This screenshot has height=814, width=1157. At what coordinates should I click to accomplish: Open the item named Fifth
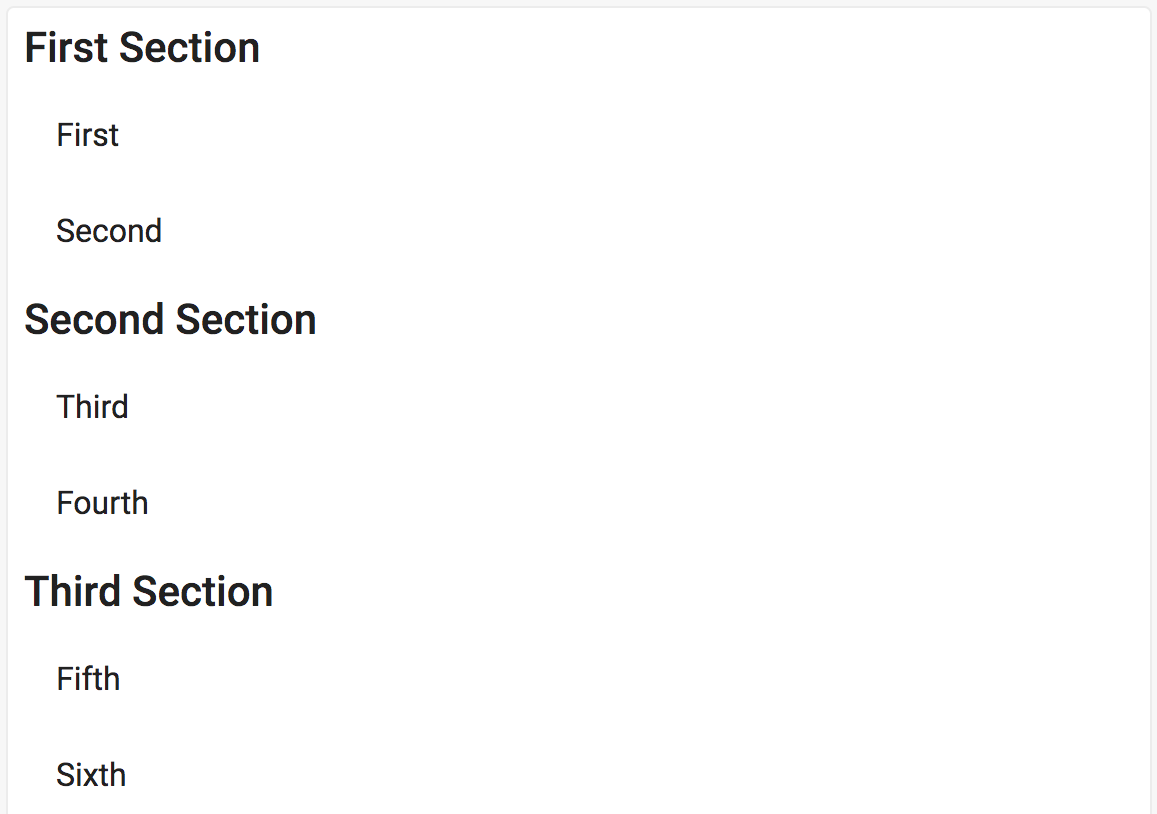(88, 679)
